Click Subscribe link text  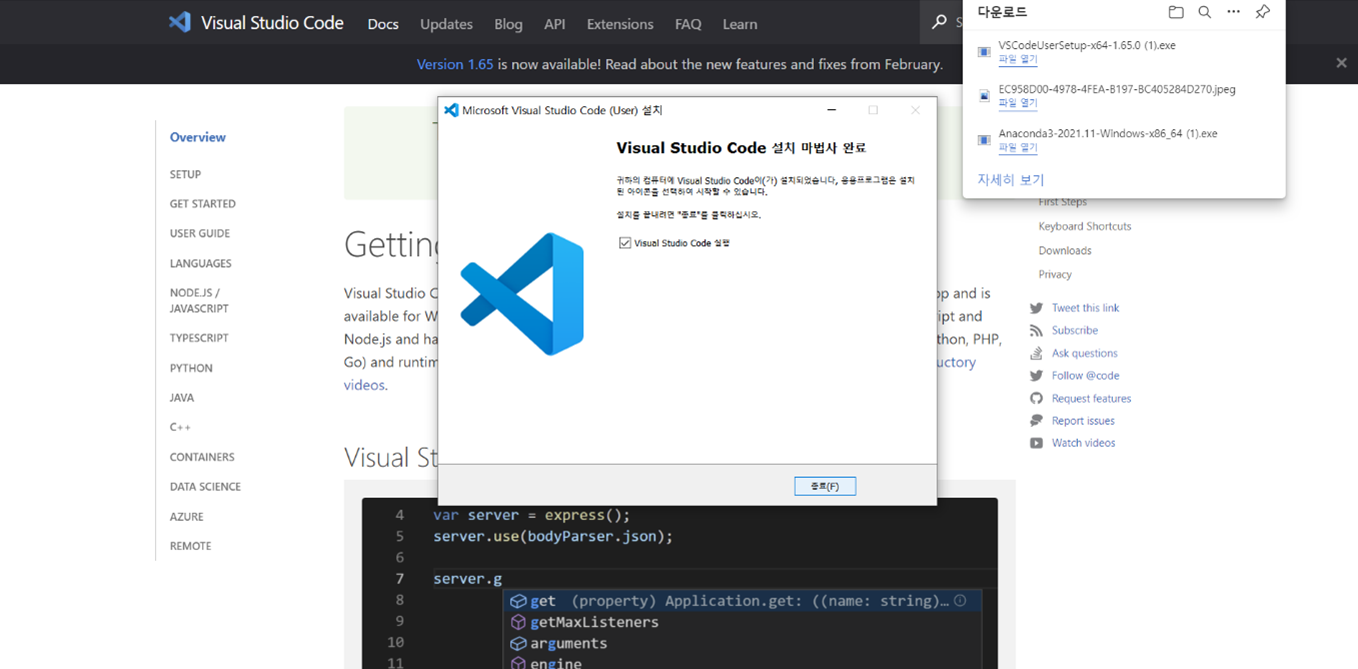pos(1074,330)
